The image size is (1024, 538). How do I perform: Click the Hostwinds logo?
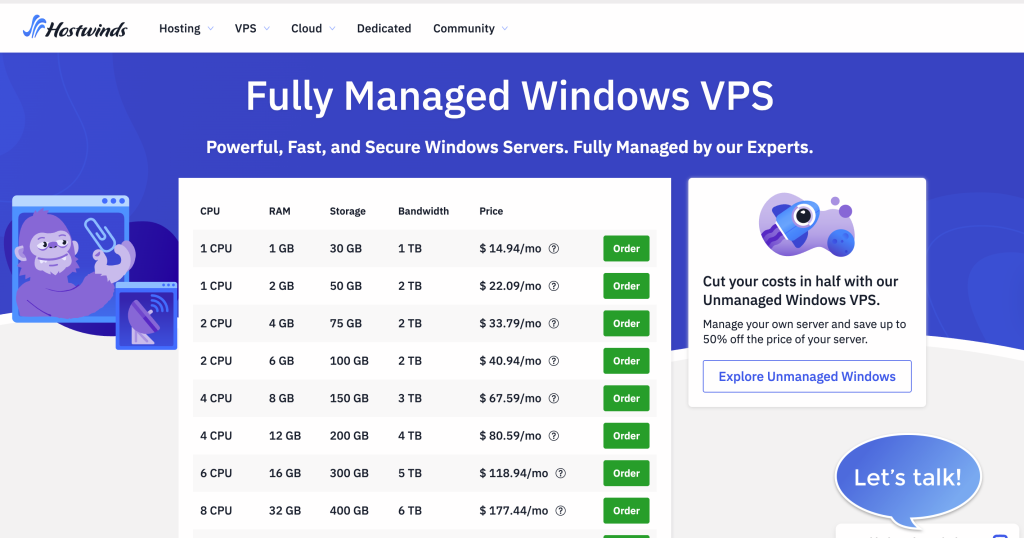pos(75,28)
